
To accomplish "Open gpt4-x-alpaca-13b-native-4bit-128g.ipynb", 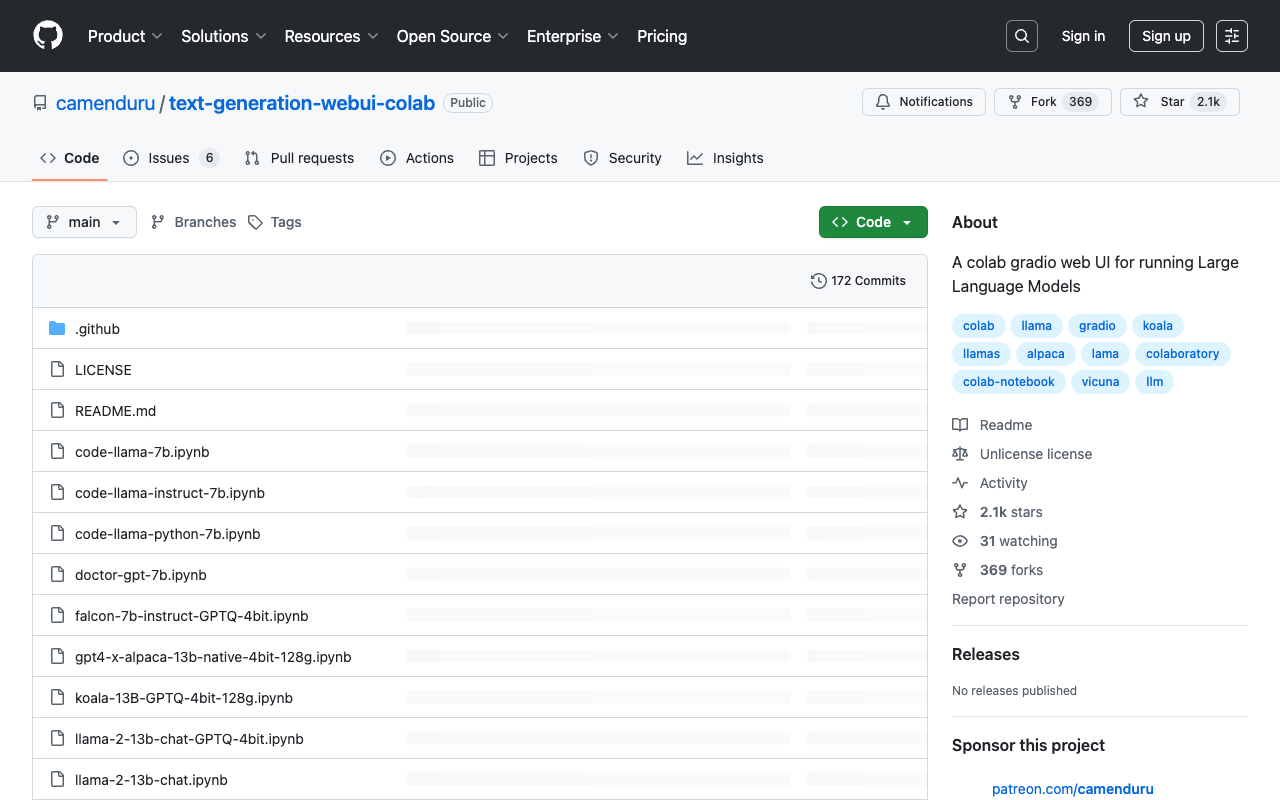I will [x=213, y=657].
